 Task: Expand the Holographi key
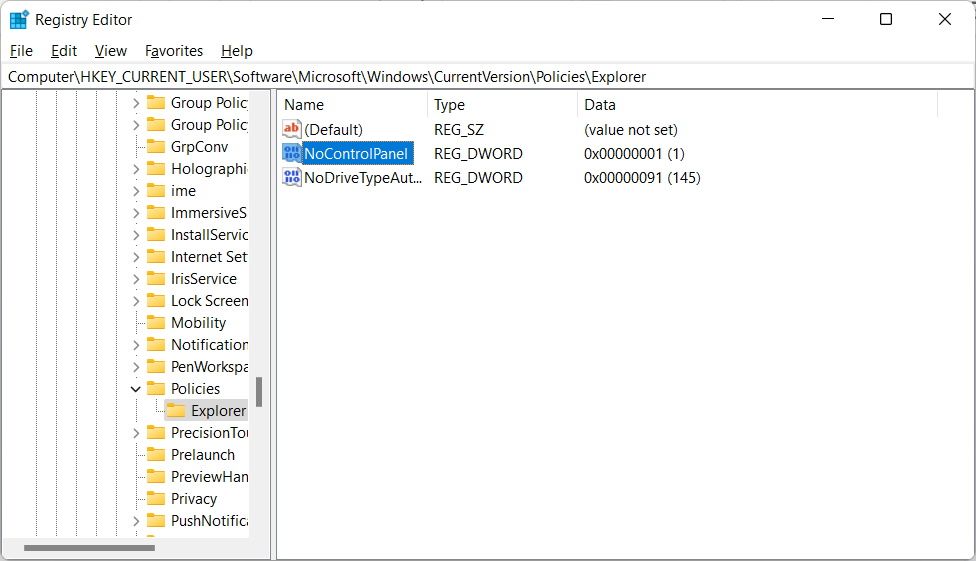click(x=136, y=169)
